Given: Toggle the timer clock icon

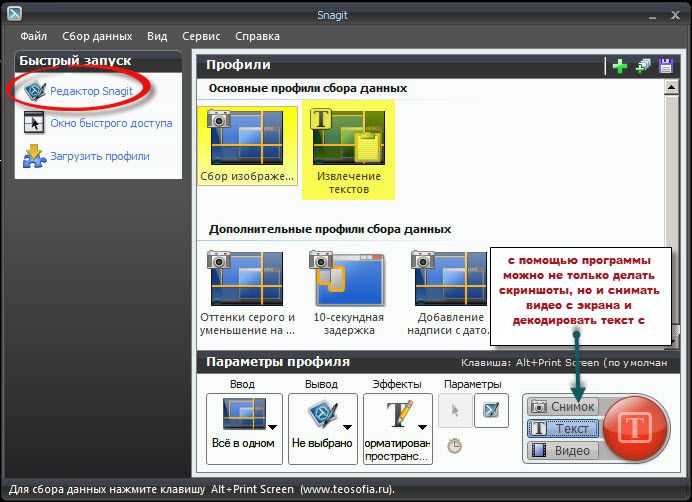Looking at the screenshot, I should point(455,446).
